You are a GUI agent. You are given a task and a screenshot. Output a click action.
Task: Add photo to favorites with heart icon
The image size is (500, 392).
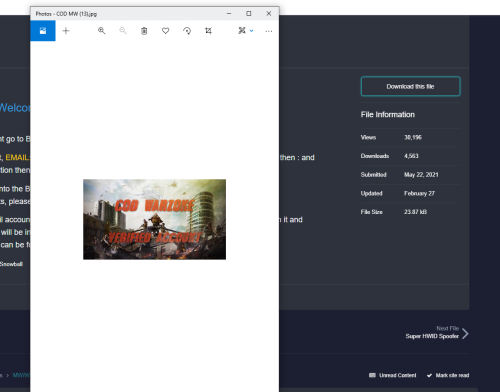pos(165,31)
